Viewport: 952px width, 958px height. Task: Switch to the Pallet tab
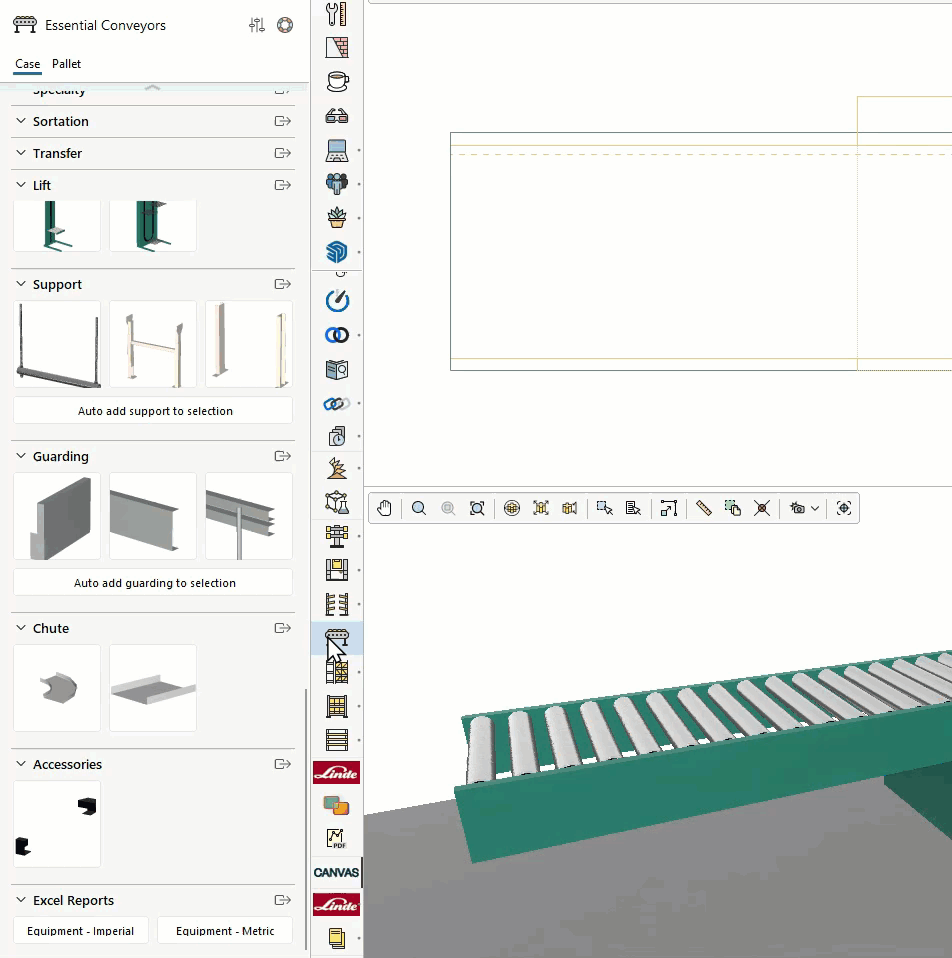(66, 64)
